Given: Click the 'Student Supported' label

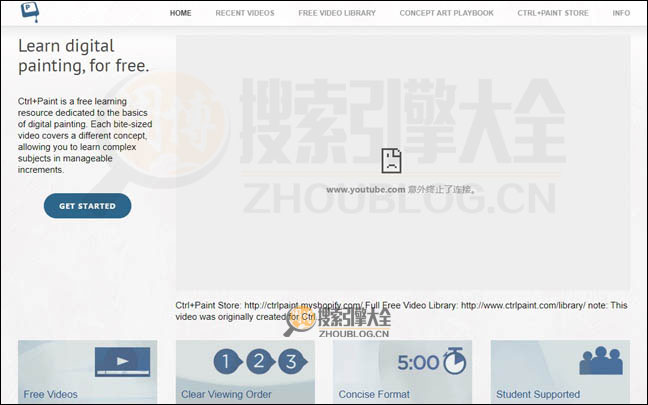Looking at the screenshot, I should click(538, 394).
